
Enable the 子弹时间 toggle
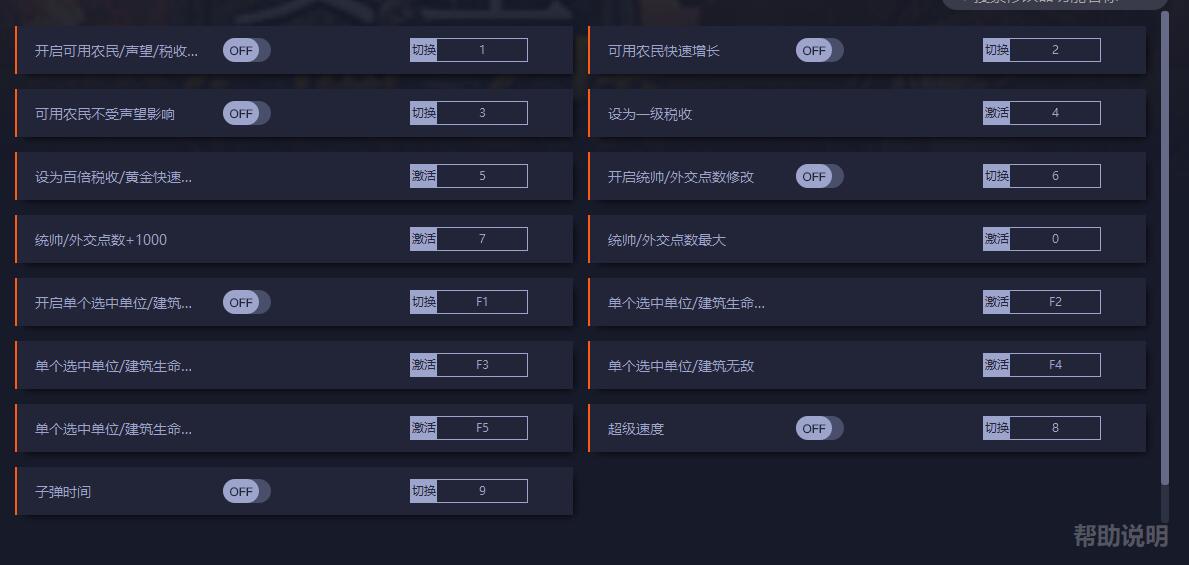pyautogui.click(x=246, y=491)
